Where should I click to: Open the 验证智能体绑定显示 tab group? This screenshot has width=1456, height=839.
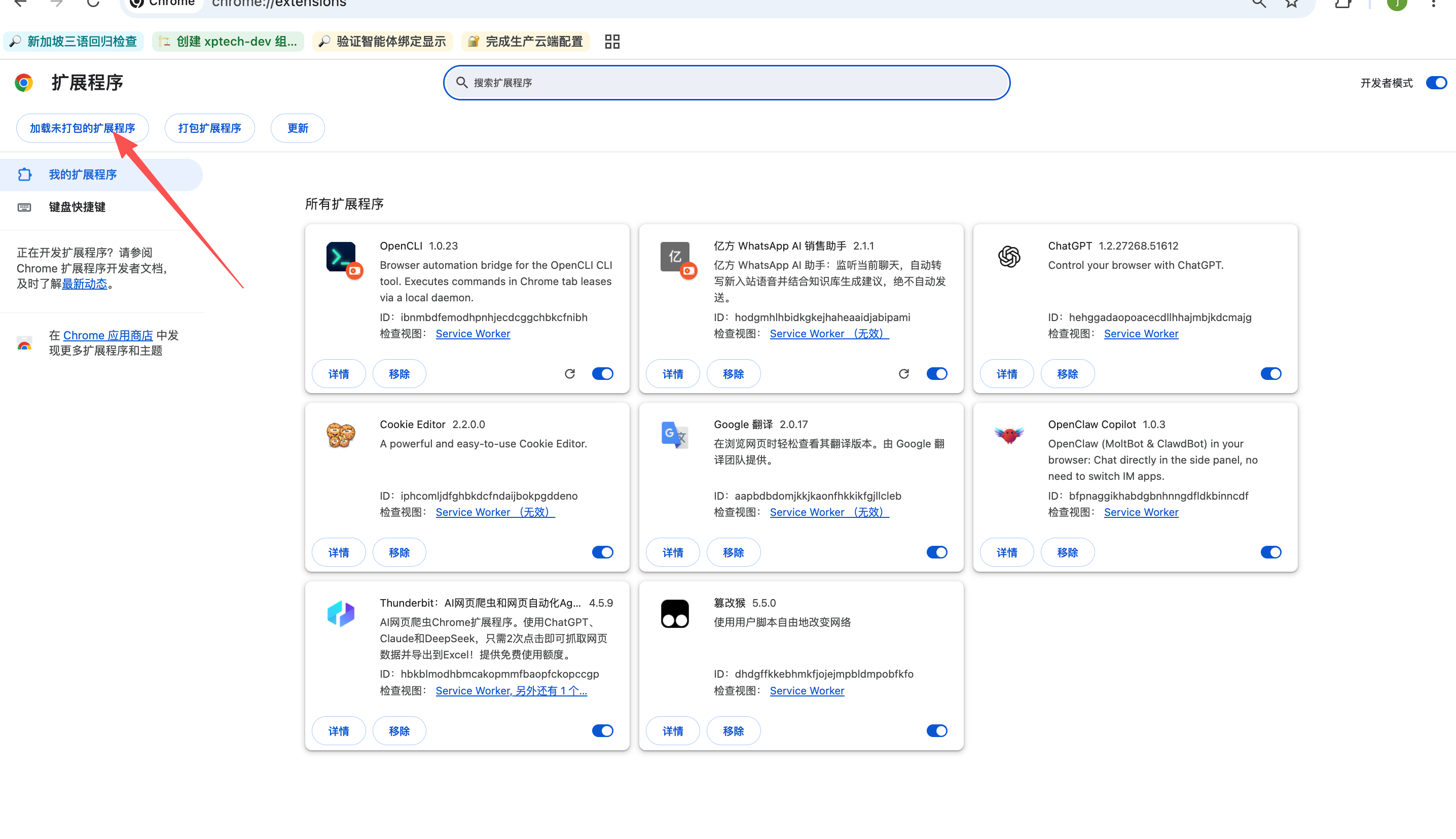[x=383, y=42]
